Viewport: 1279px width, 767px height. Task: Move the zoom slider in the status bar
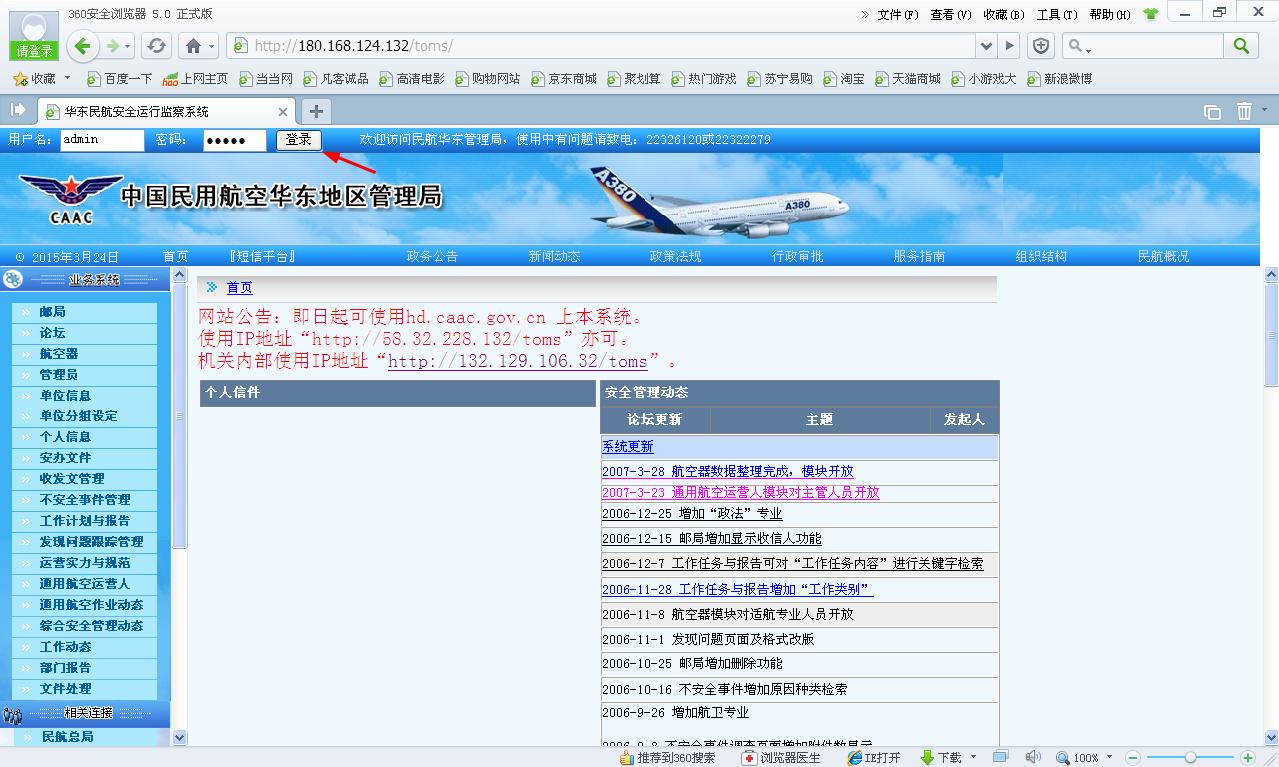tap(1190, 758)
